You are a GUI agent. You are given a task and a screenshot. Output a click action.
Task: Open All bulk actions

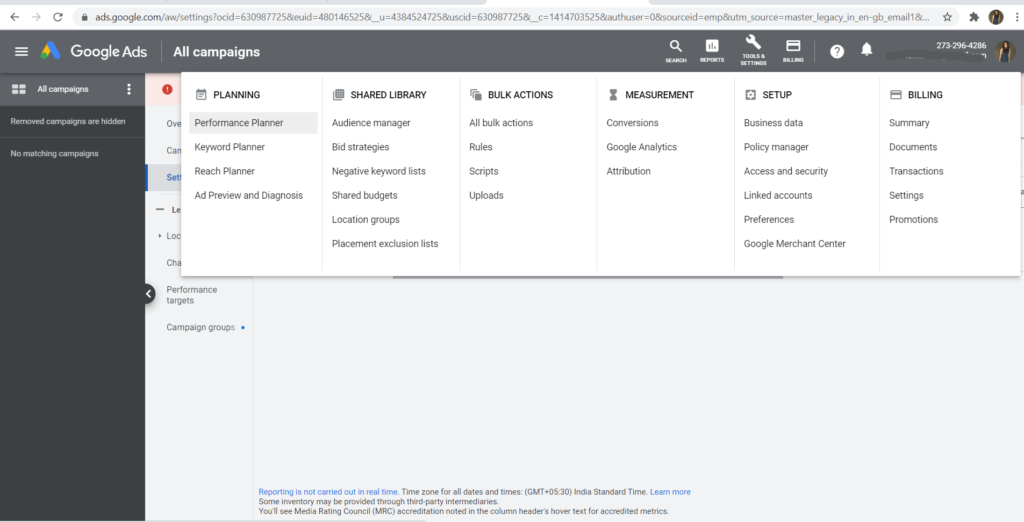[x=501, y=123]
